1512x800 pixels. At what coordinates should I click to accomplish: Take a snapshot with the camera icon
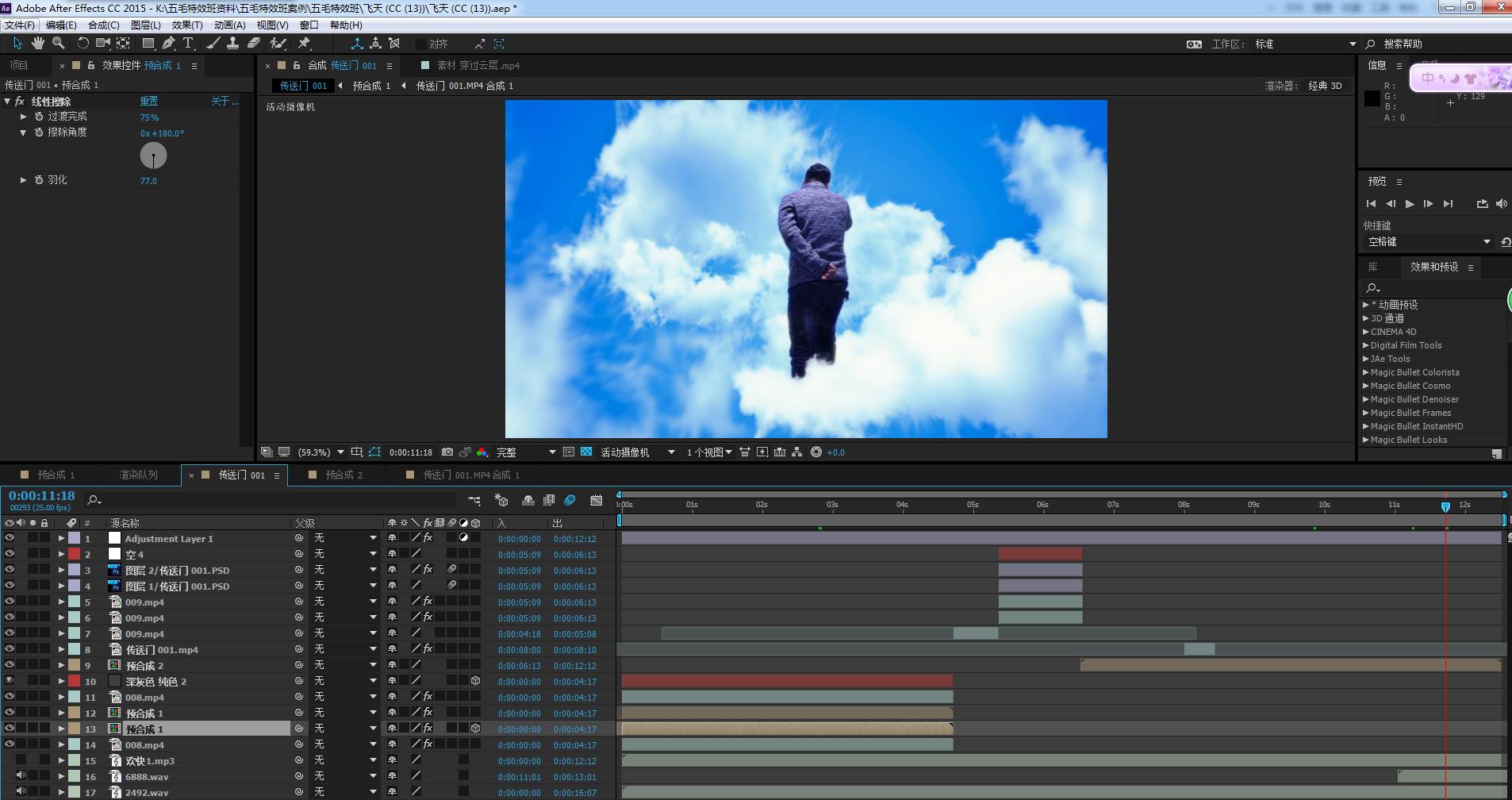click(x=447, y=452)
